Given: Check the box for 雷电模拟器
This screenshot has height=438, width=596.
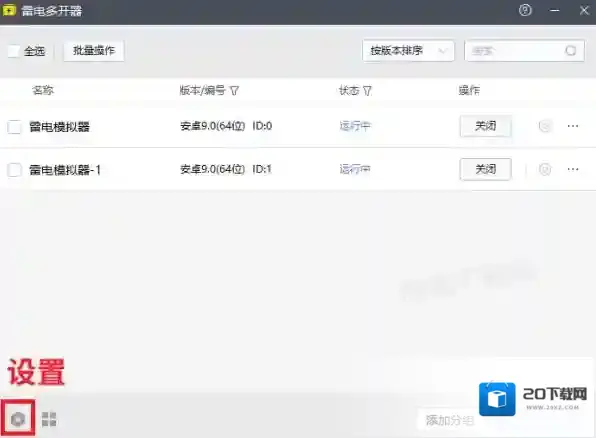Looking at the screenshot, I should pos(14,127).
